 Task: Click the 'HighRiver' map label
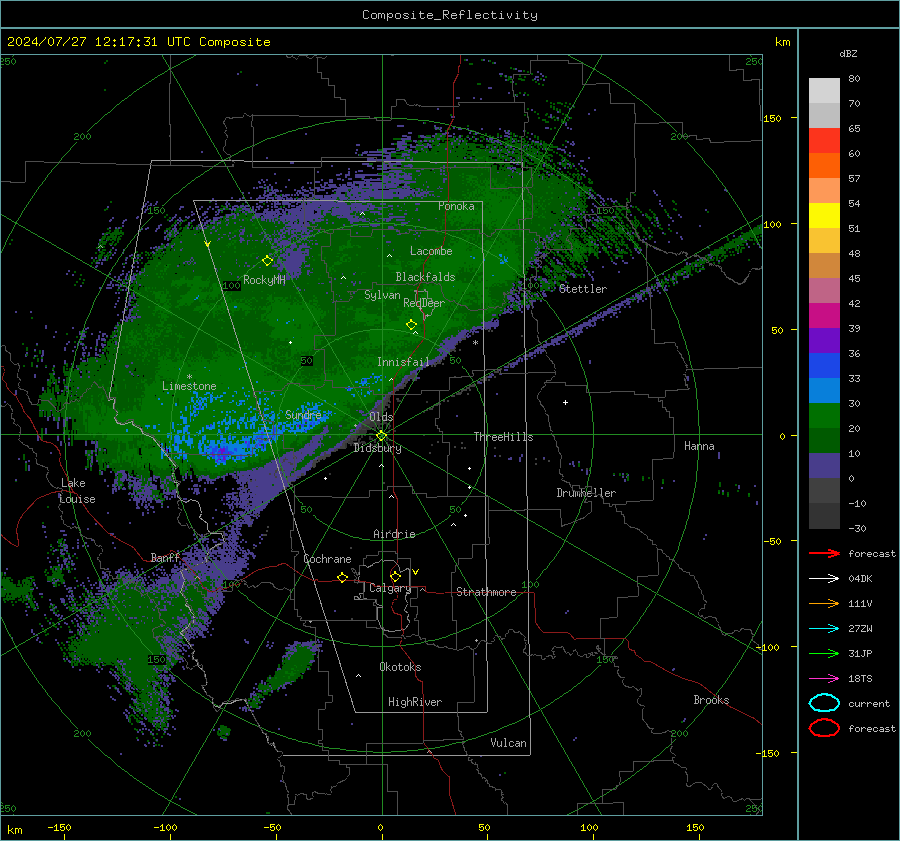pyautogui.click(x=415, y=702)
